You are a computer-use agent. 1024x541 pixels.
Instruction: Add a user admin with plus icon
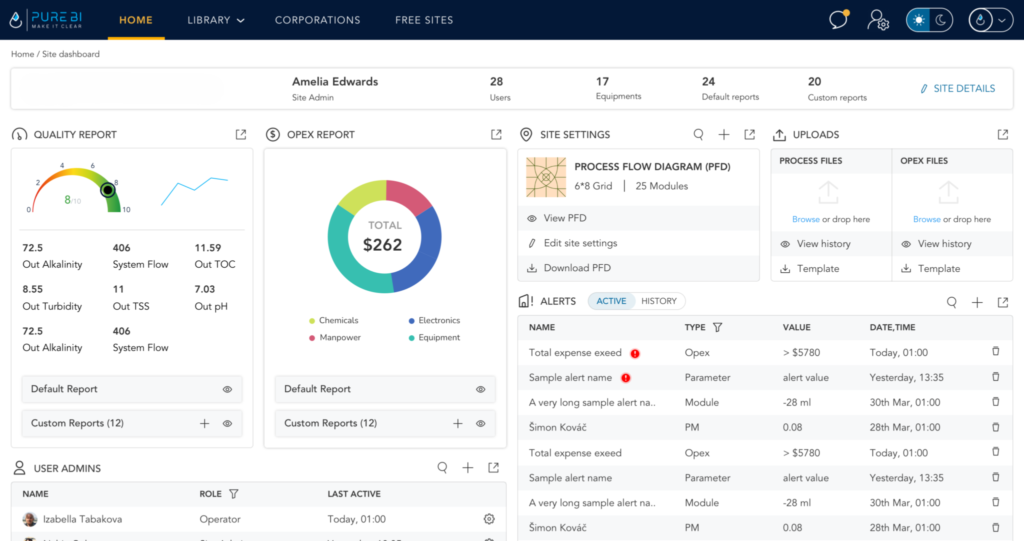coord(467,468)
